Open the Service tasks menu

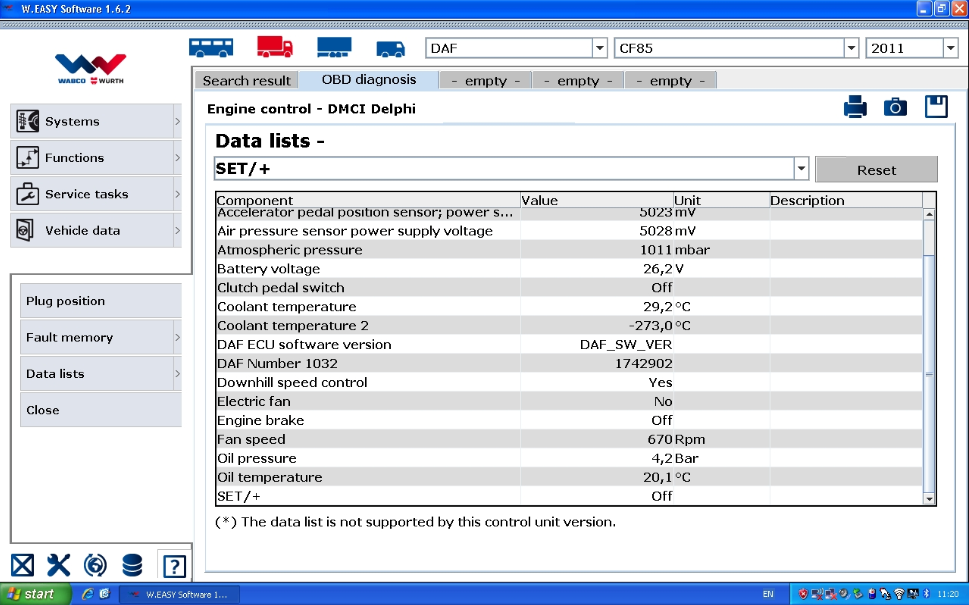[x=96, y=194]
